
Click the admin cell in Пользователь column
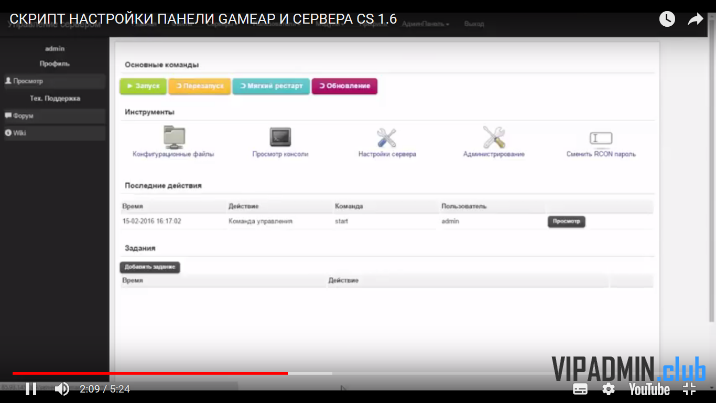point(450,221)
